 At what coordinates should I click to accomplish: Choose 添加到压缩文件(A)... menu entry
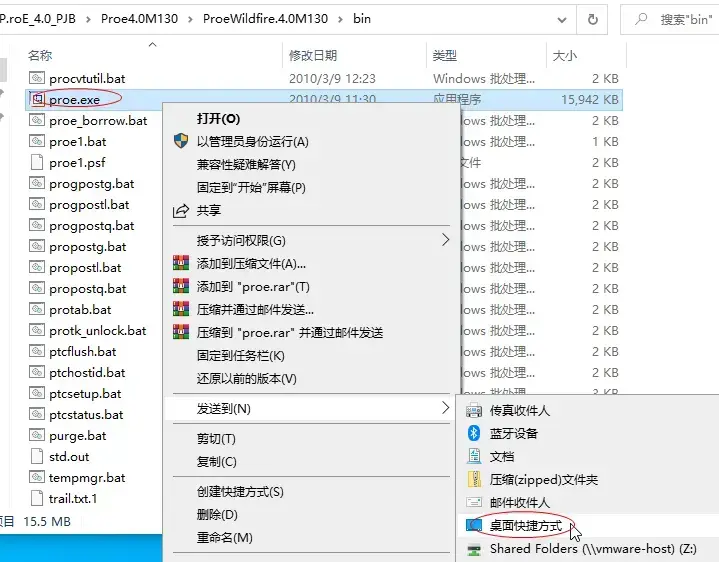(x=312, y=264)
